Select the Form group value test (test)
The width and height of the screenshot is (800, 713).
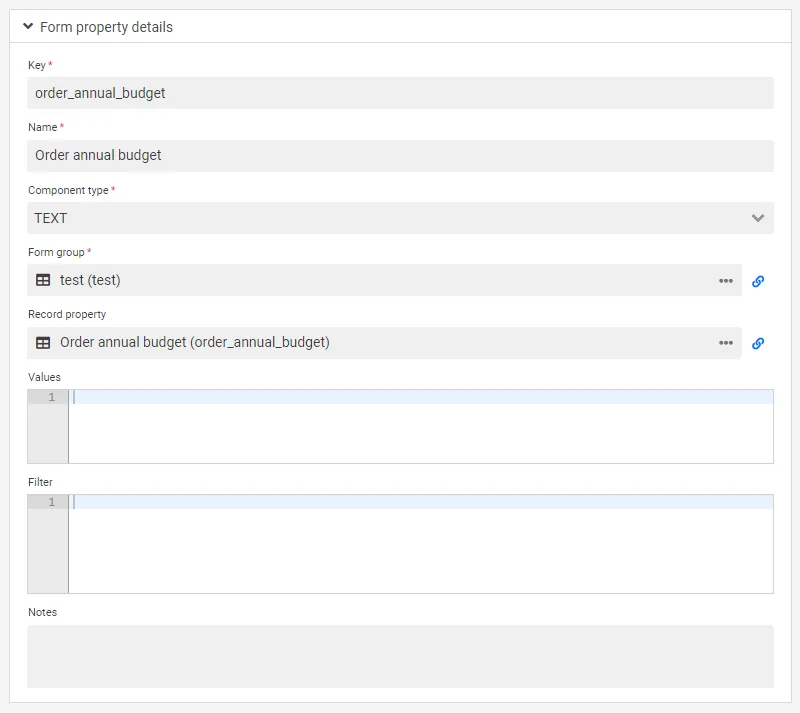pos(90,281)
